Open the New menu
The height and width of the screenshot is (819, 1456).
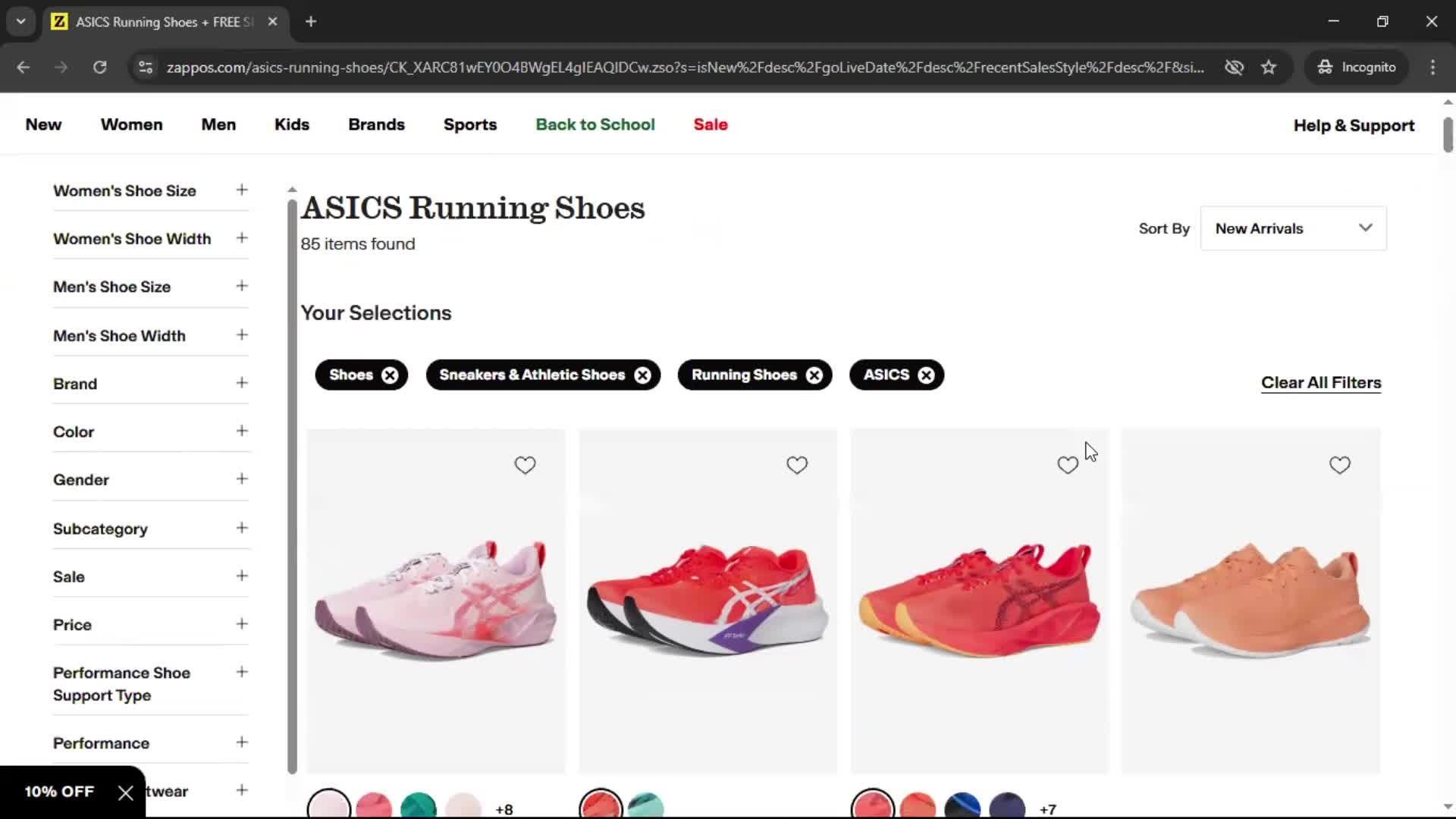click(x=43, y=124)
